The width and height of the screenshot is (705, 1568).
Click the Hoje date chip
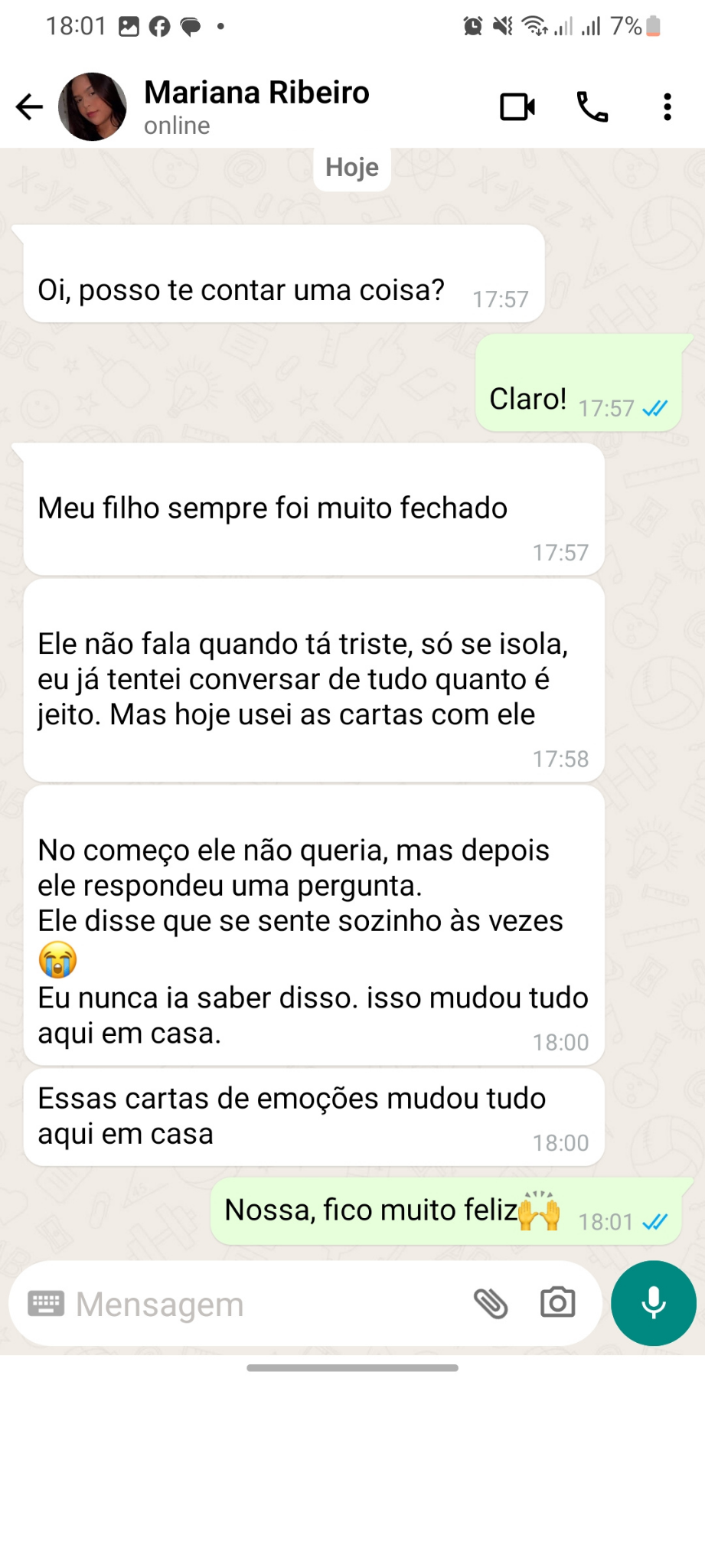352,167
